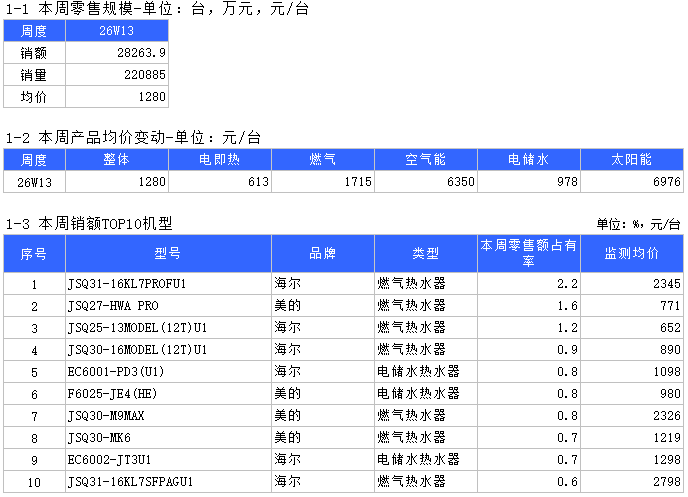Click share value 0.9 in rank 4 row
This screenshot has width=688, height=497.
coord(567,350)
